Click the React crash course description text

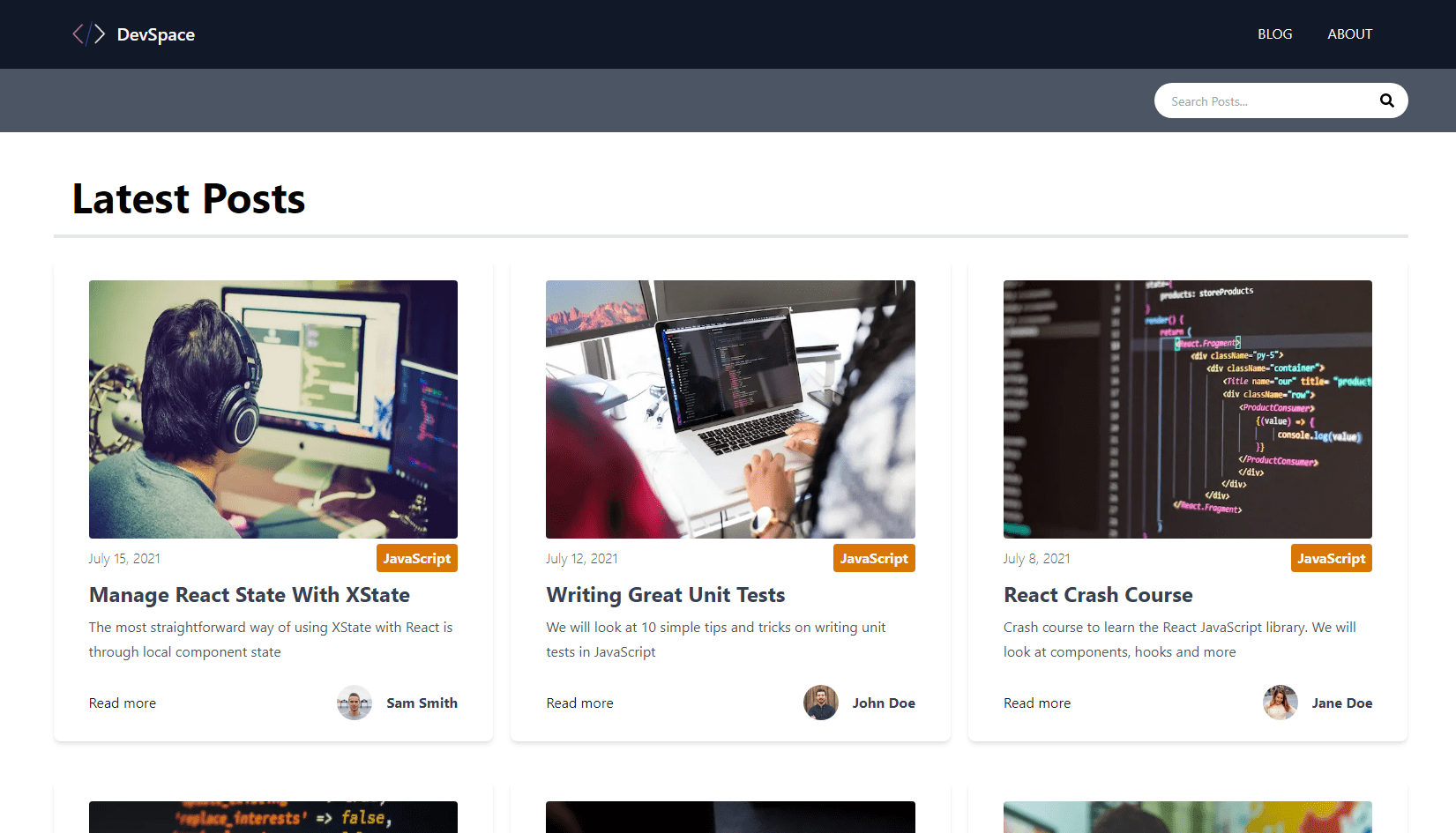[x=1180, y=639]
